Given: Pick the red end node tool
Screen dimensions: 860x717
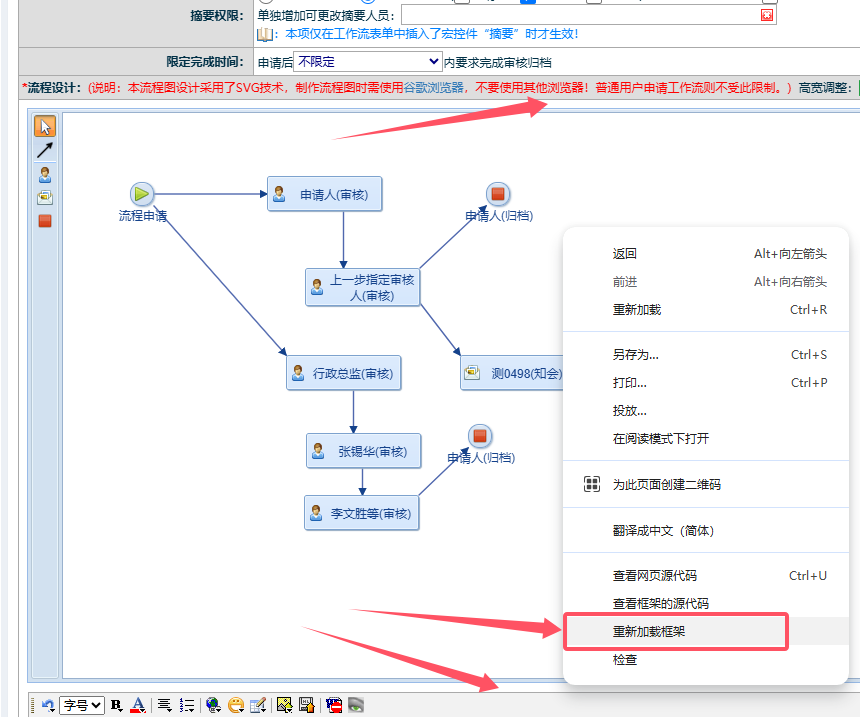Looking at the screenshot, I should tap(45, 221).
